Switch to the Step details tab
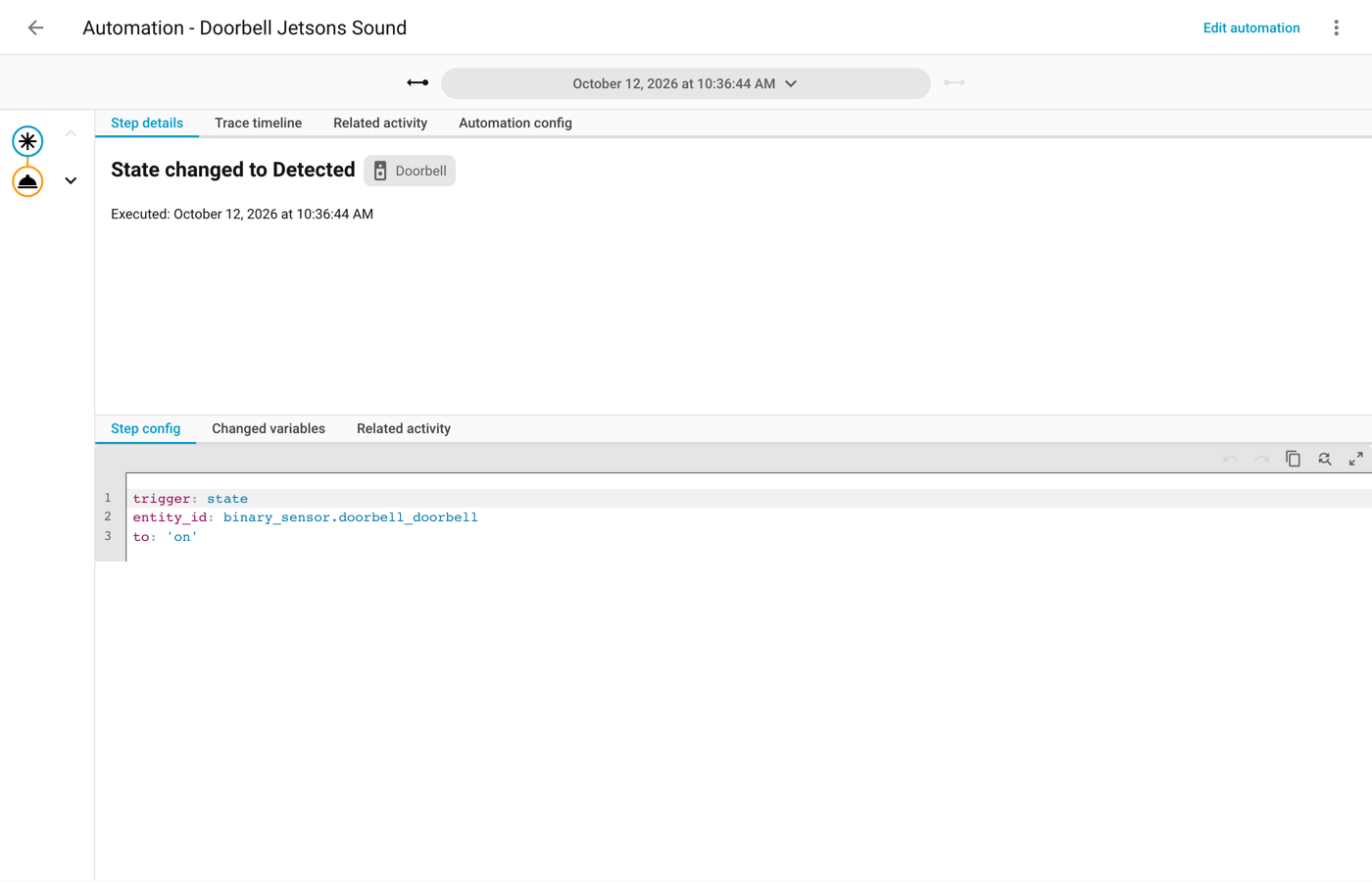This screenshot has width=1372, height=882. [x=147, y=123]
